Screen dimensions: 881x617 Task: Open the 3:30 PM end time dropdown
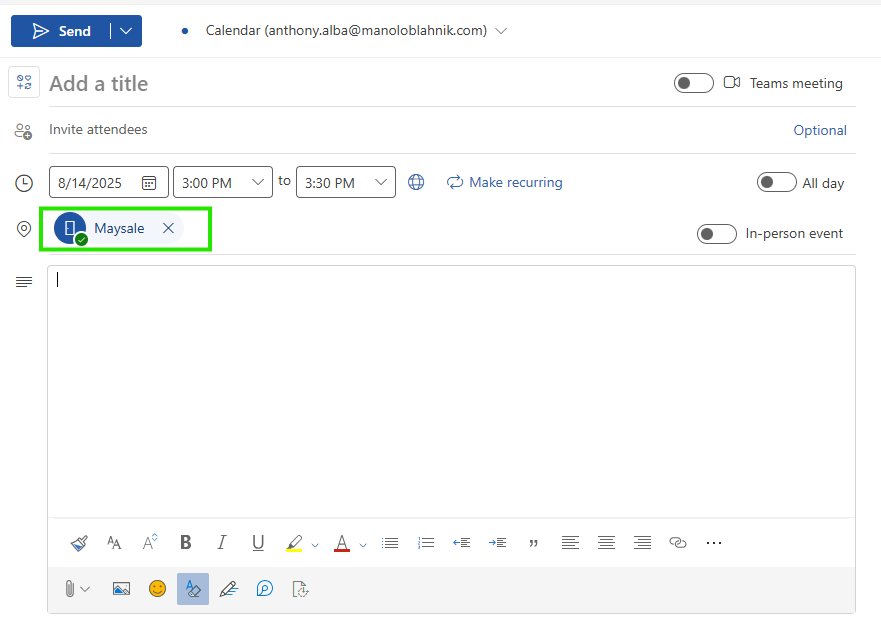(x=346, y=183)
